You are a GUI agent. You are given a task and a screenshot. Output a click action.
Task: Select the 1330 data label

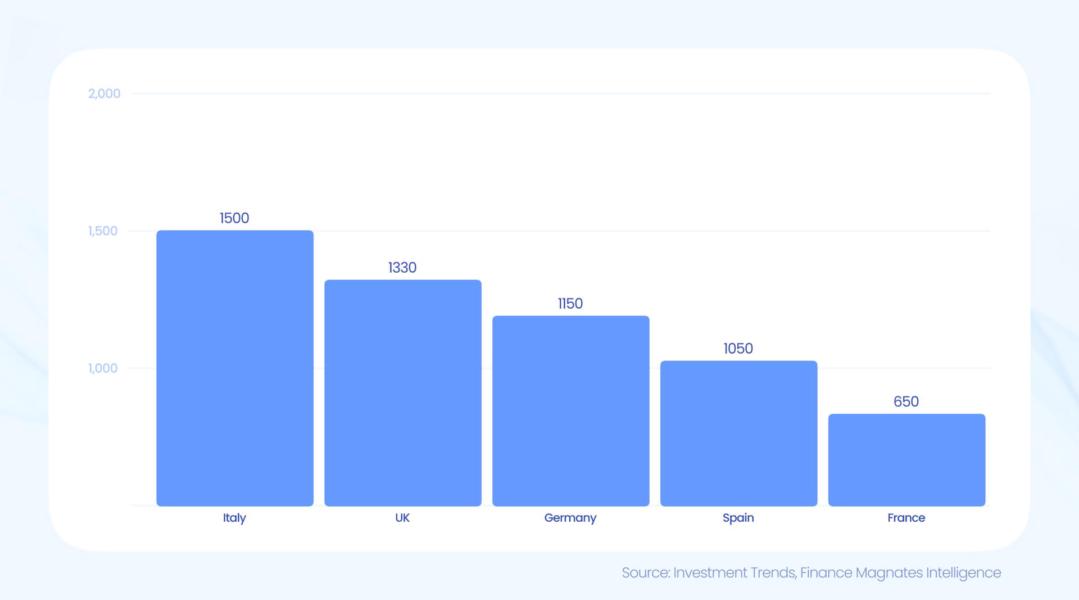coord(403,268)
